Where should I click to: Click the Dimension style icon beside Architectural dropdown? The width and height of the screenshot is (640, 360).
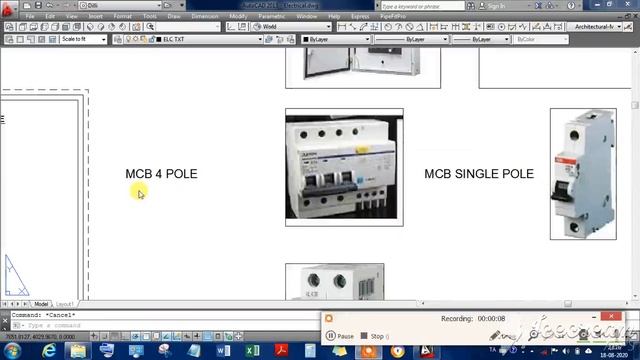pyautogui.click(x=629, y=27)
